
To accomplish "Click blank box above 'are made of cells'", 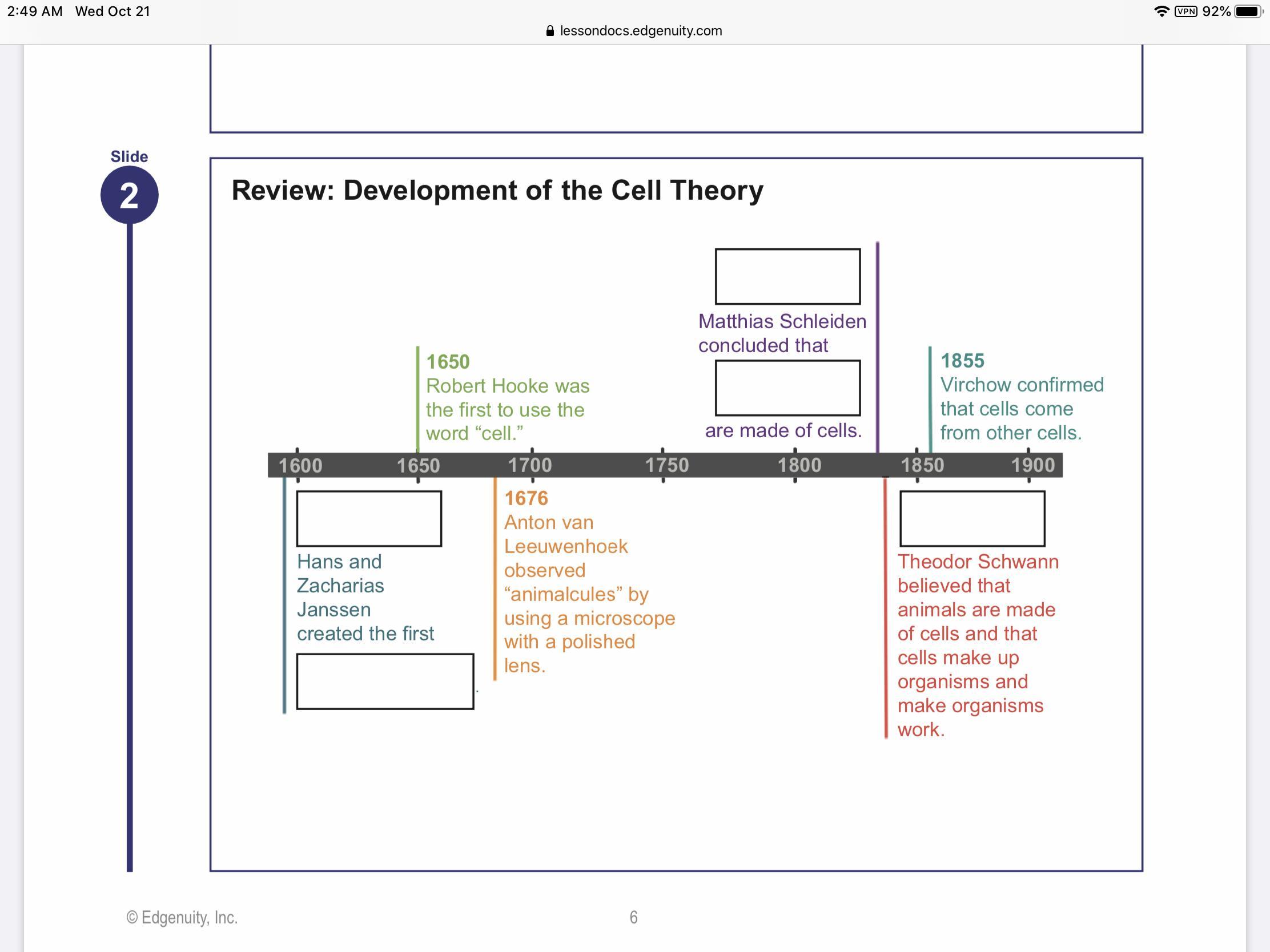I will pyautogui.click(x=787, y=388).
